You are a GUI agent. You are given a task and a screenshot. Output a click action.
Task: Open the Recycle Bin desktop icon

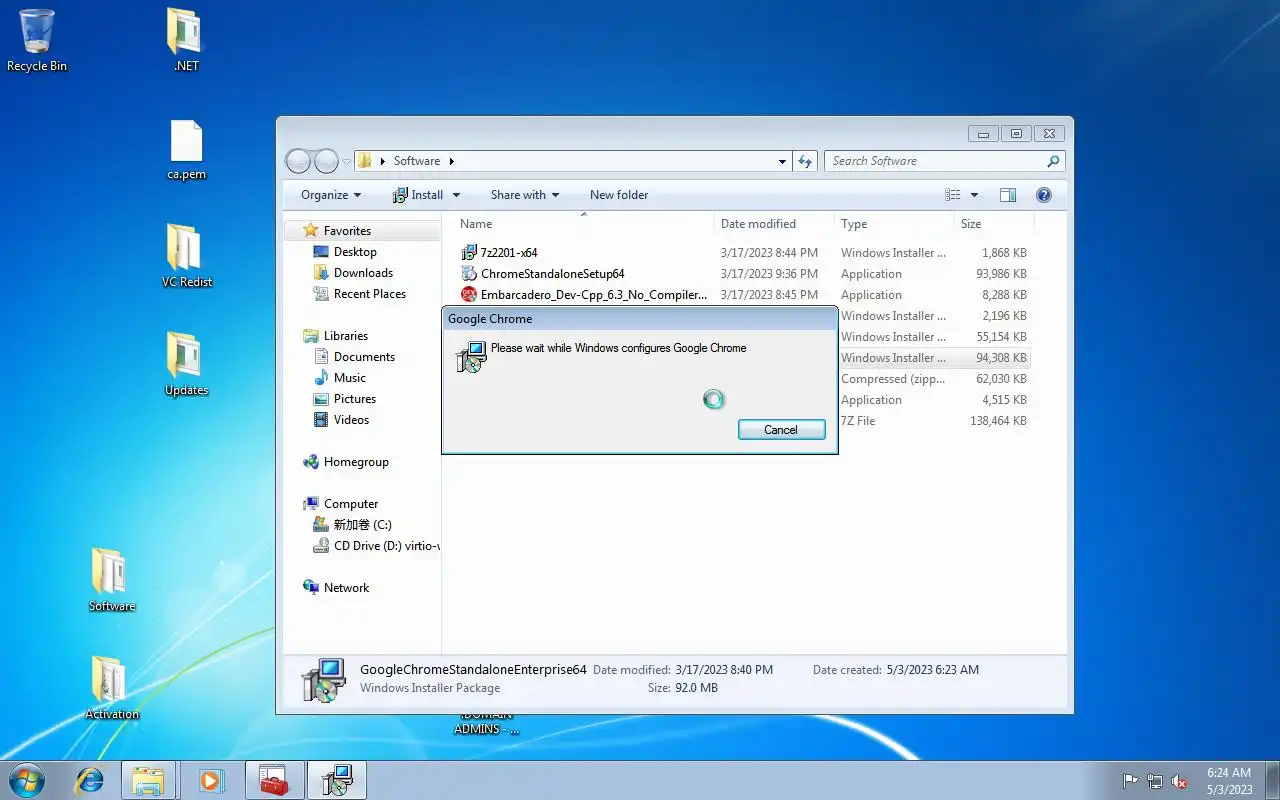pyautogui.click(x=37, y=41)
